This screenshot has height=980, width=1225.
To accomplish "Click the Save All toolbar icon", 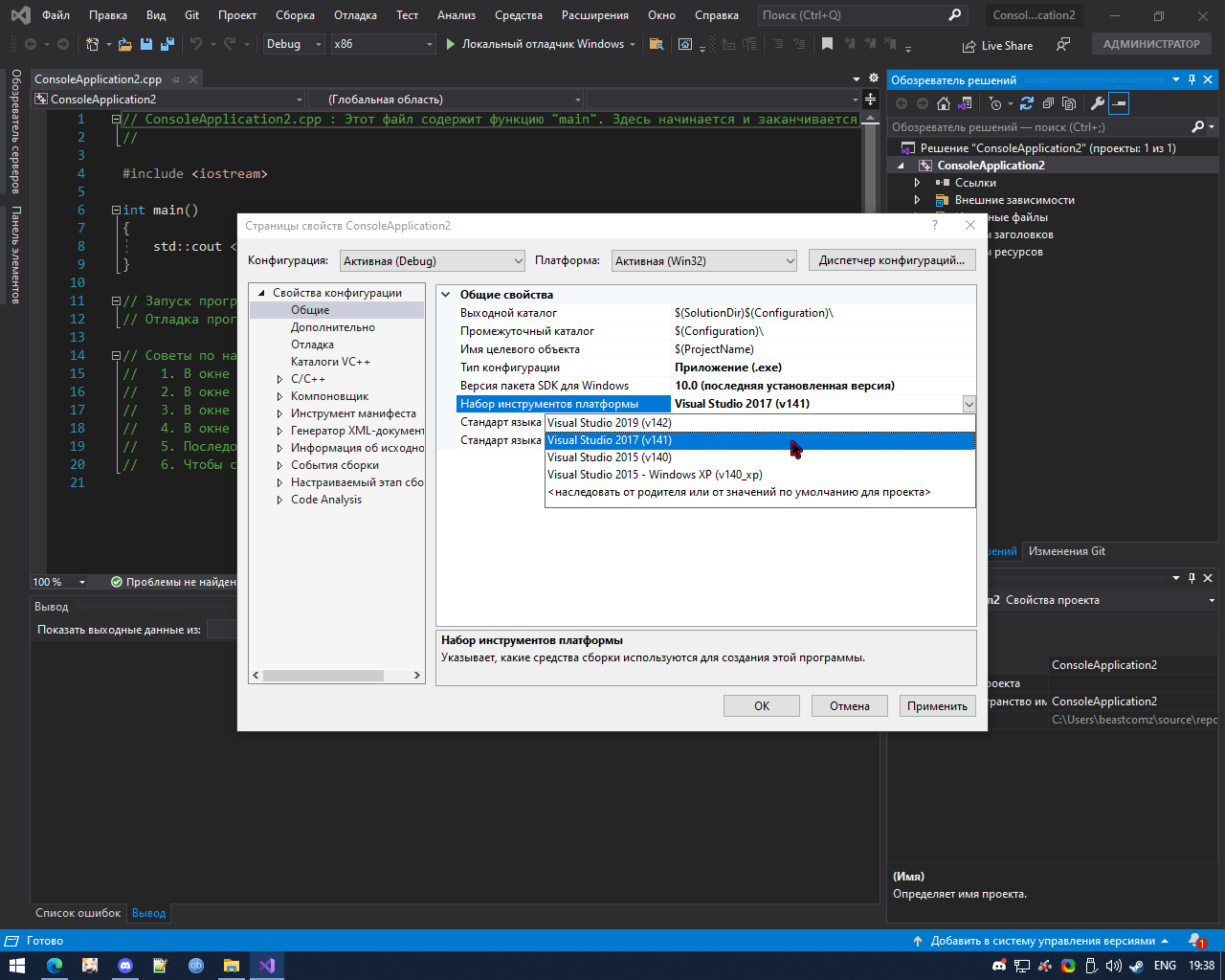I will (167, 44).
